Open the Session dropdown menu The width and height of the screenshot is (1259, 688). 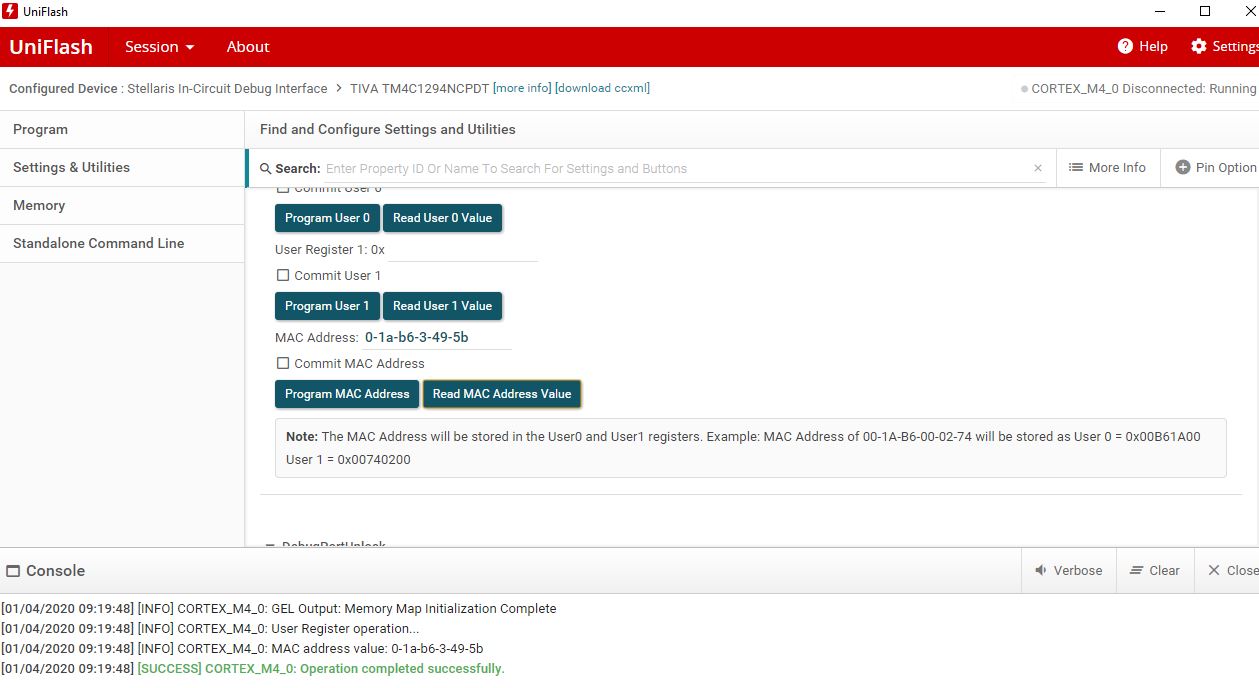(x=160, y=46)
